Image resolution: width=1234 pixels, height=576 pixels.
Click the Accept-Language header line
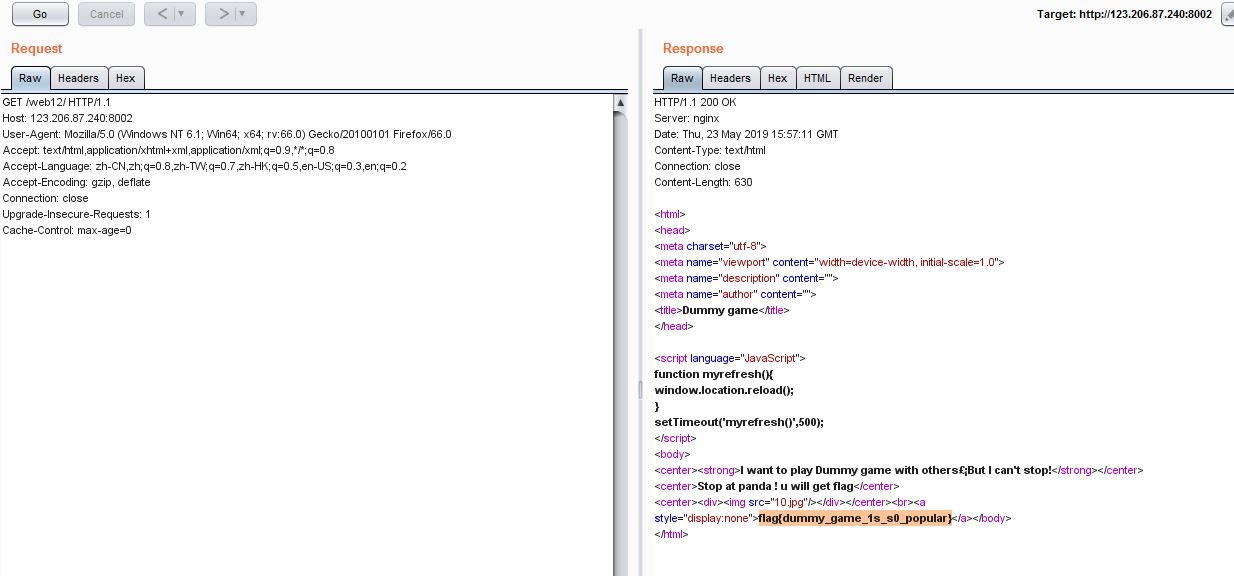tap(204, 166)
